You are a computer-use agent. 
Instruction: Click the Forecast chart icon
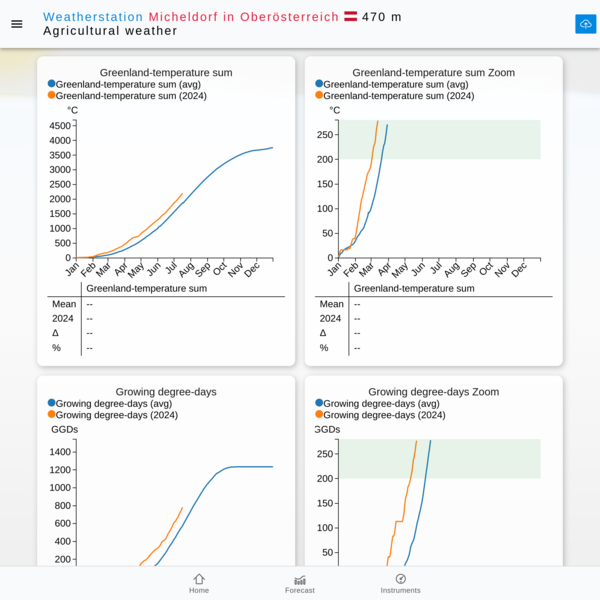[300, 580]
